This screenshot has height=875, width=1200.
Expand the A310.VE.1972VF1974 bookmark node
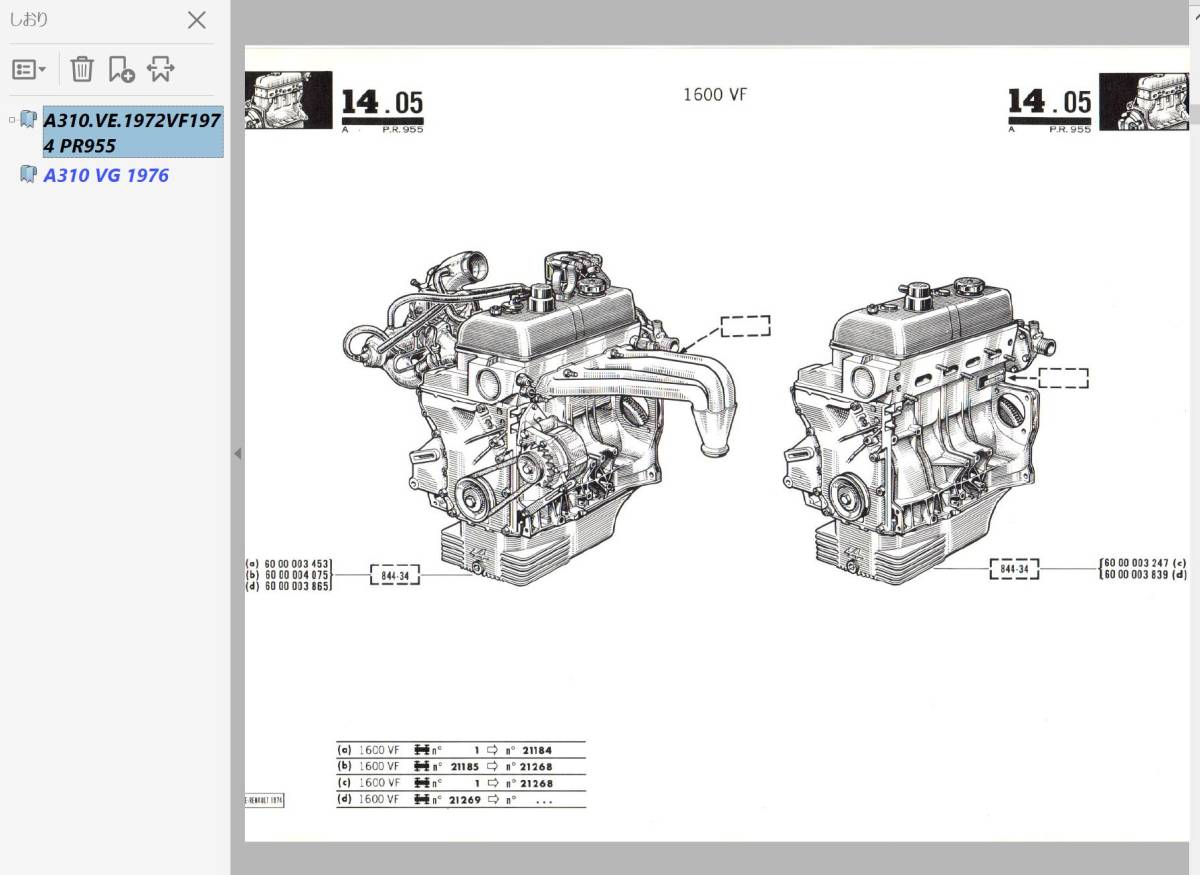click(x=12, y=120)
